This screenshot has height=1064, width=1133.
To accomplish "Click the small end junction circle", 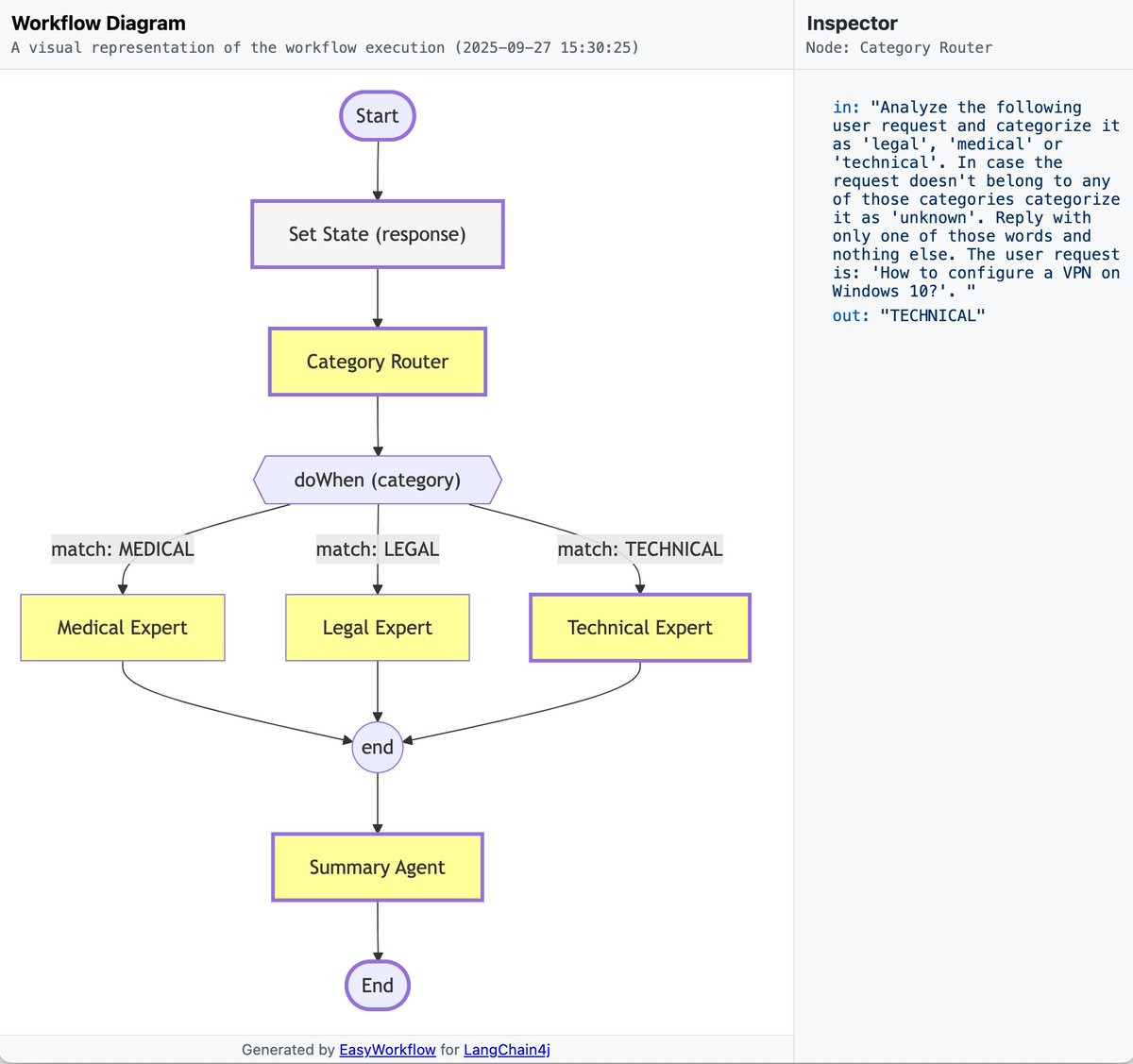I will tap(378, 747).
